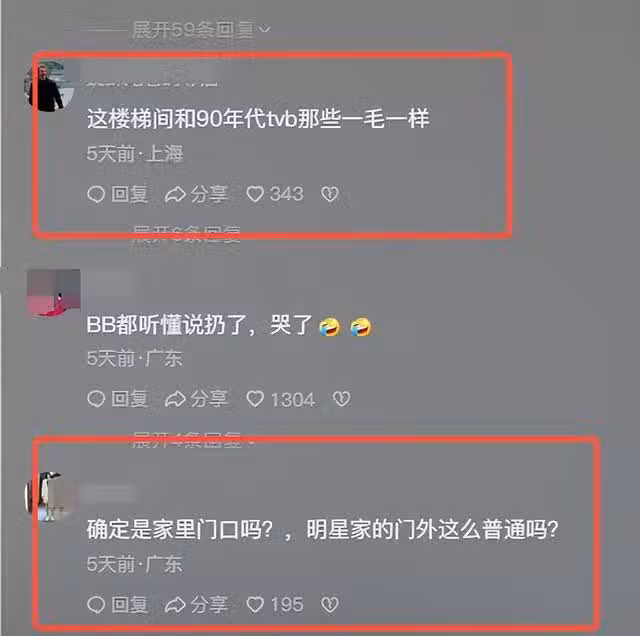The height and width of the screenshot is (636, 640).
Task: Reply to the 这楼梯间 comment
Action: 117,194
